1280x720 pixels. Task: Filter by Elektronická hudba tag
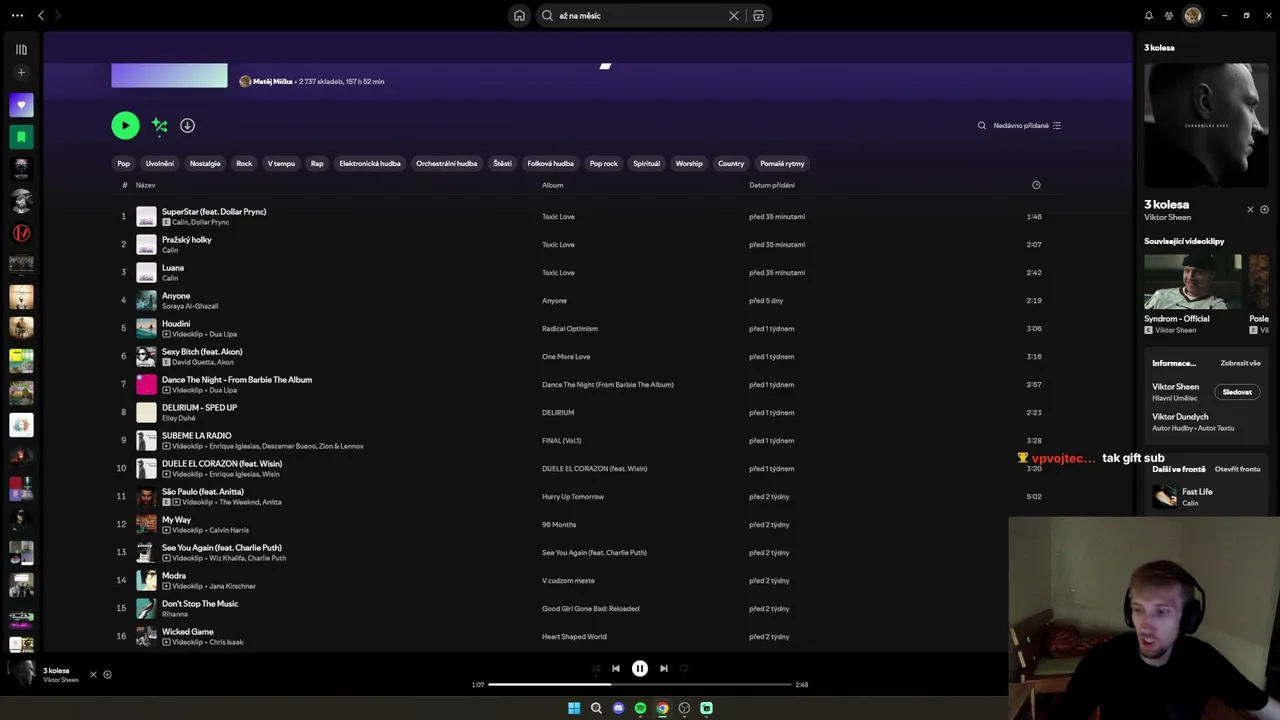click(x=370, y=164)
